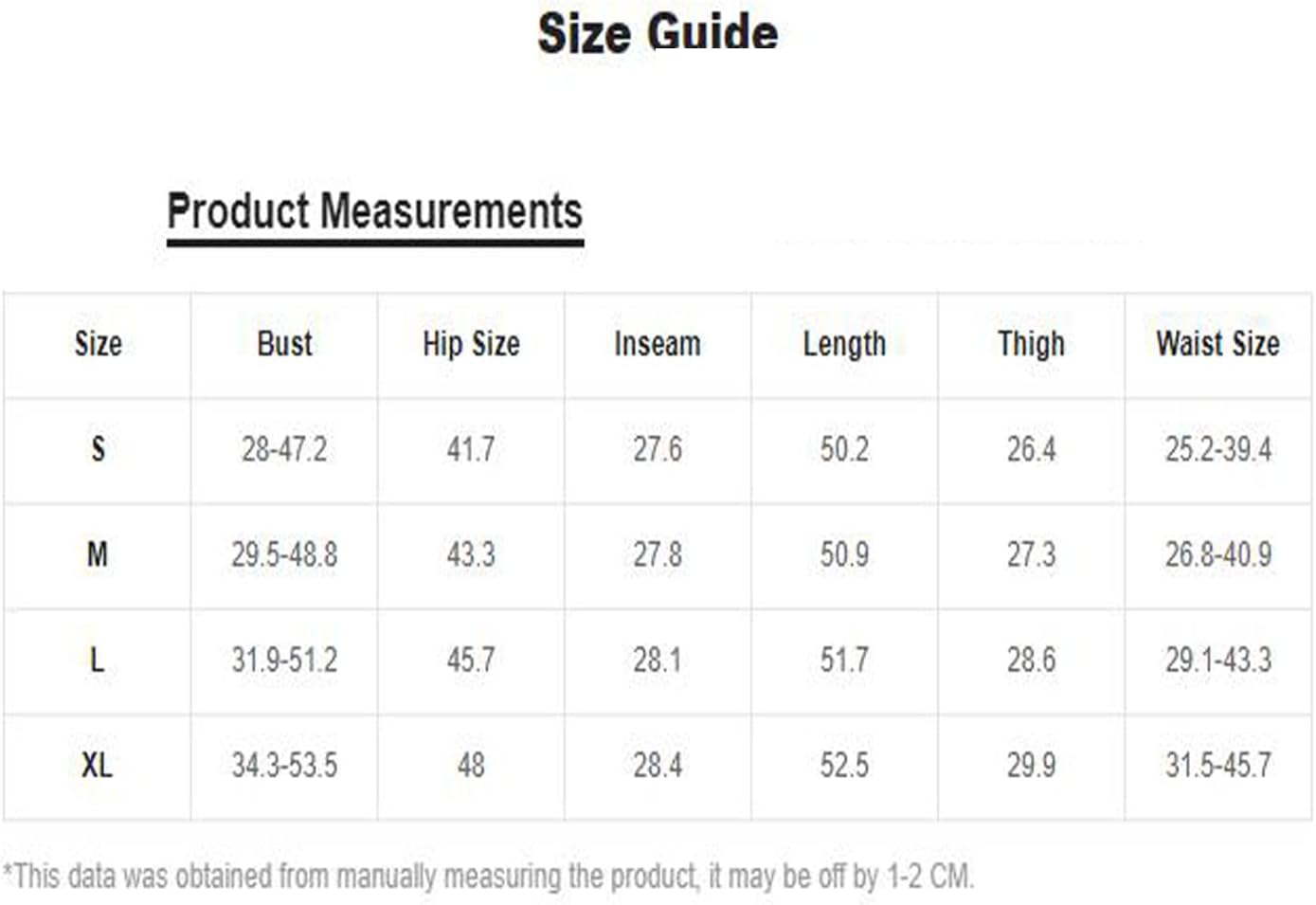
Task: Select the Product Measurements heading
Action: coord(374,210)
